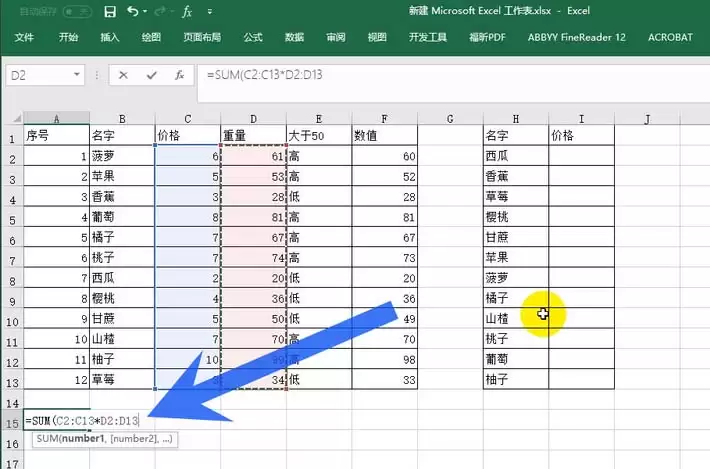Cancel formula entry with the X icon
The width and height of the screenshot is (710, 469).
point(123,75)
